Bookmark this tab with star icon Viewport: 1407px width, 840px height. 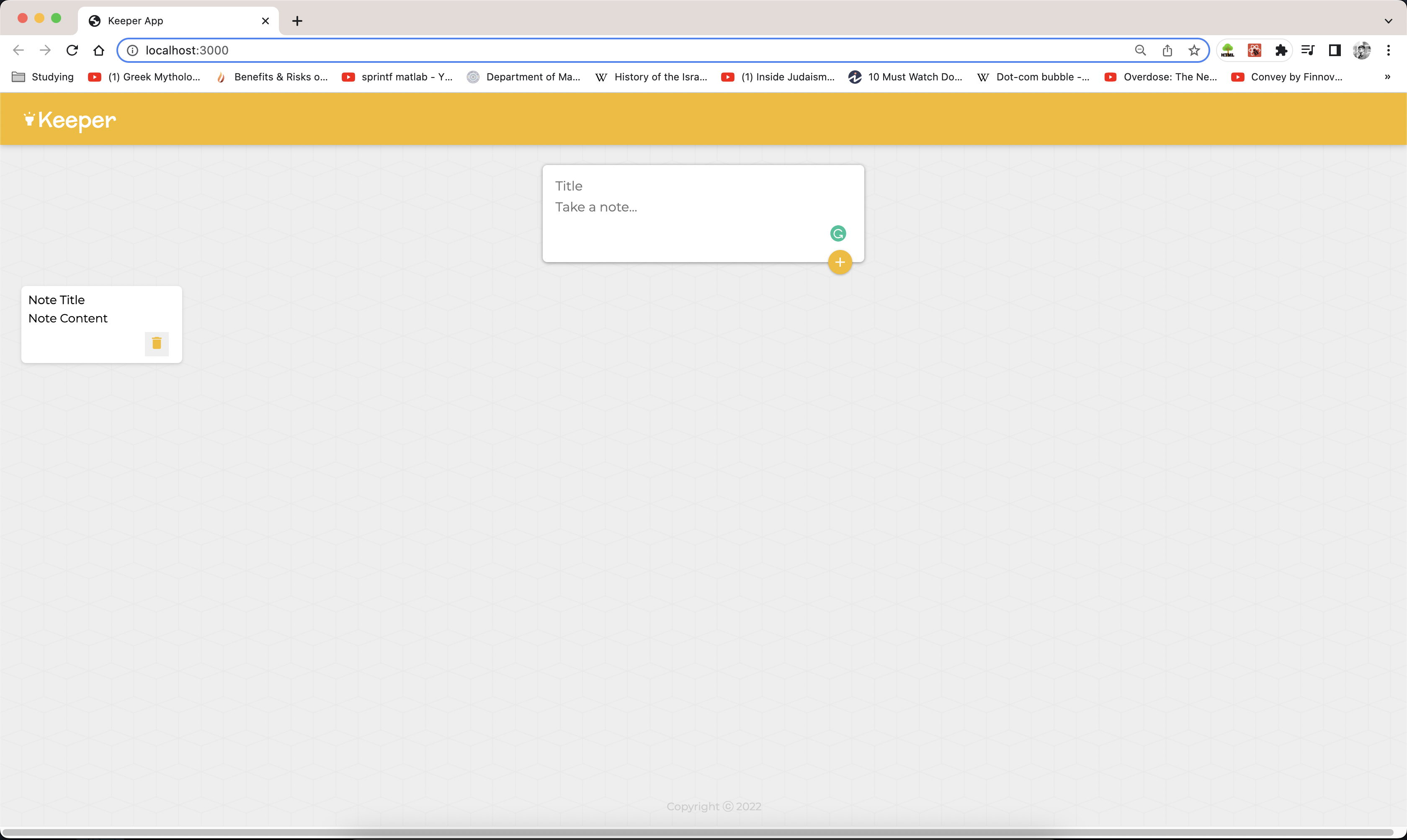click(1194, 50)
